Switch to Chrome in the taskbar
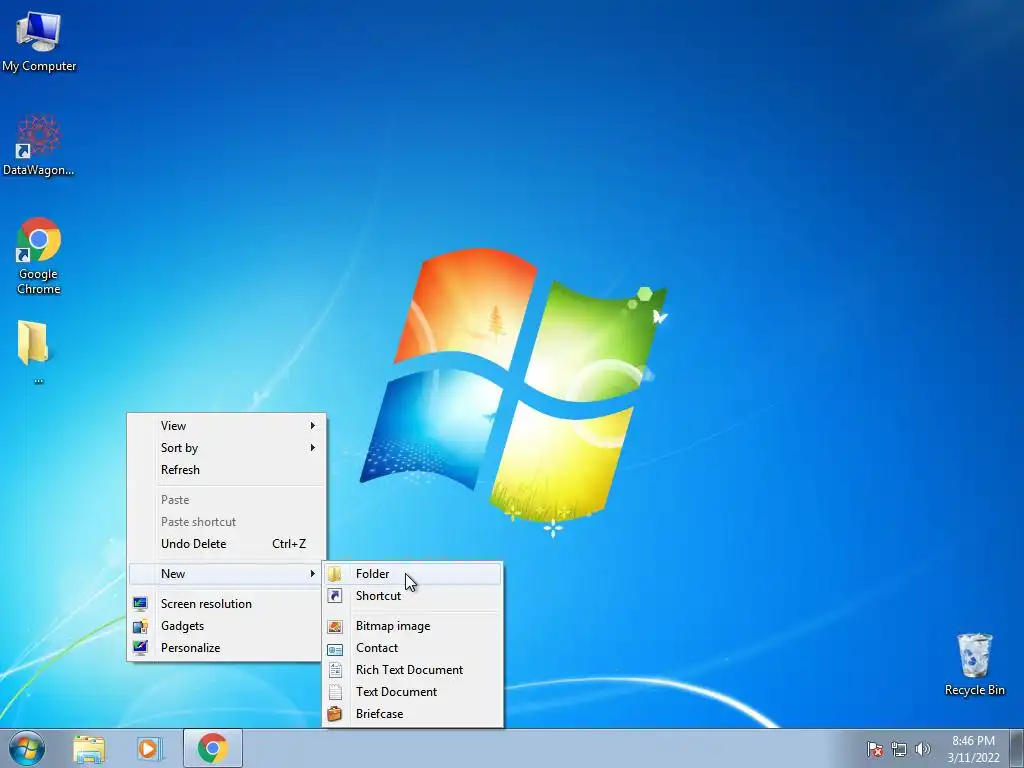The image size is (1024, 768). coord(213,748)
